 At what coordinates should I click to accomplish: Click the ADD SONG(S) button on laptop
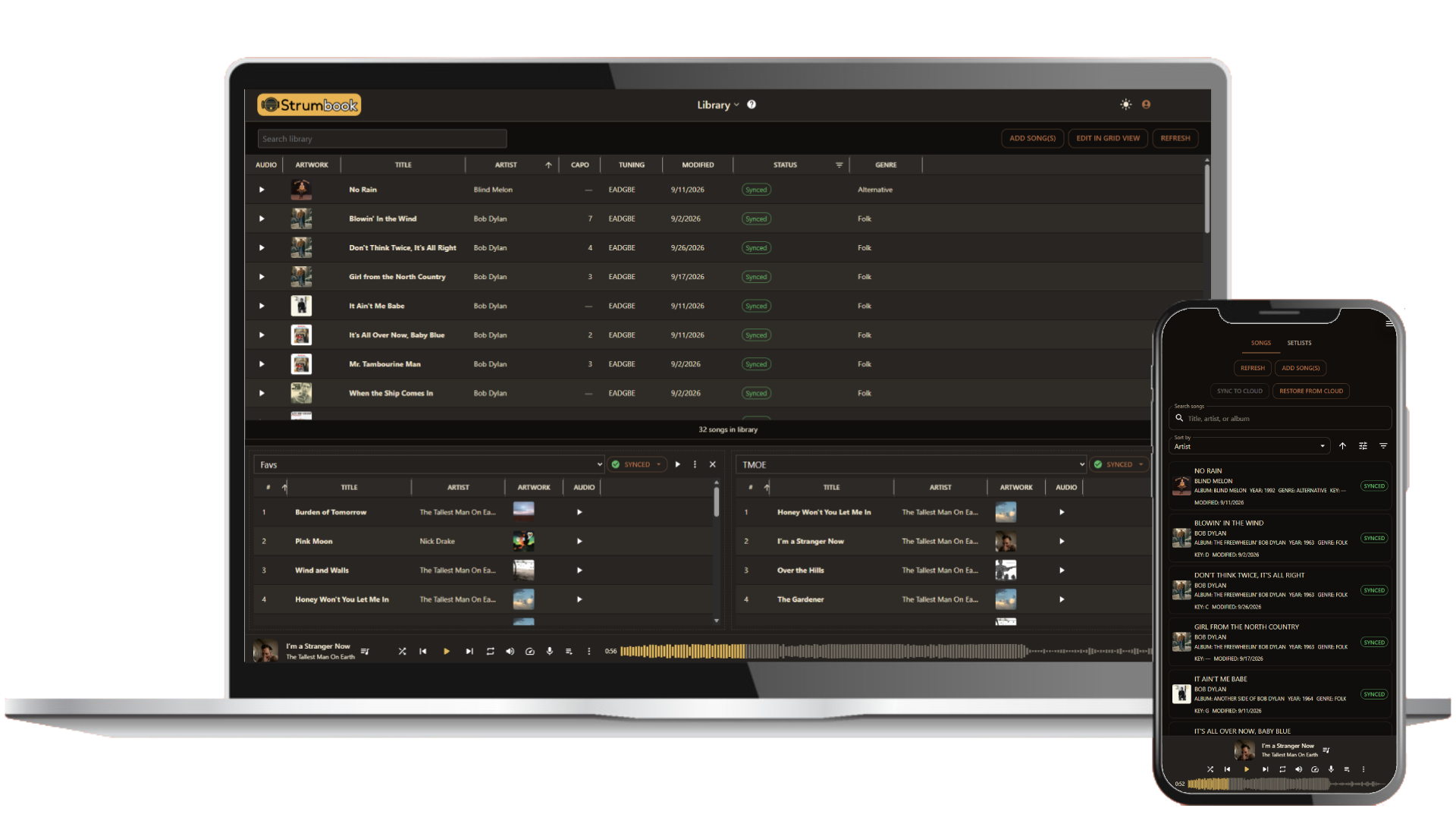tap(1032, 138)
